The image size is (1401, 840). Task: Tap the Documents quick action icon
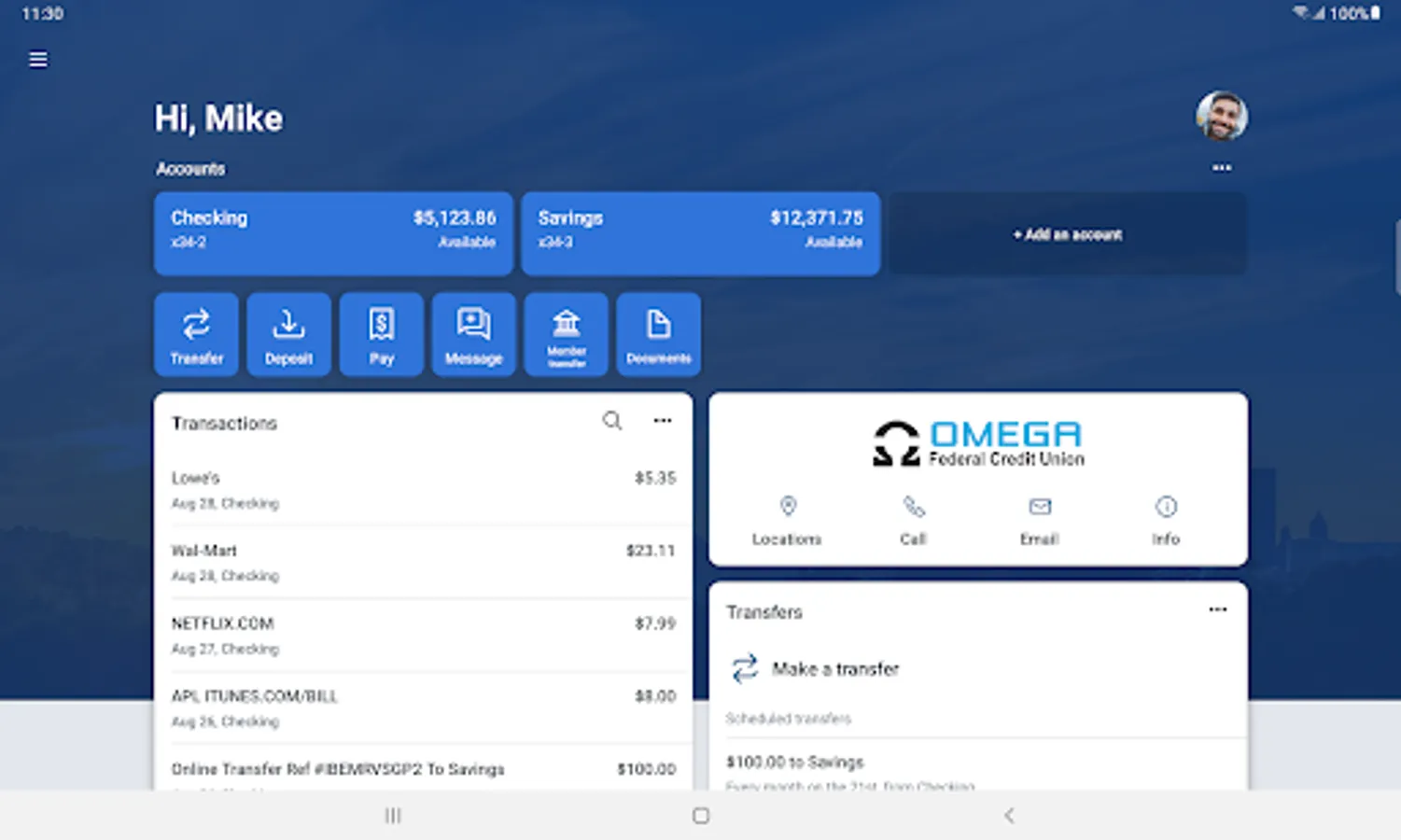pyautogui.click(x=659, y=334)
